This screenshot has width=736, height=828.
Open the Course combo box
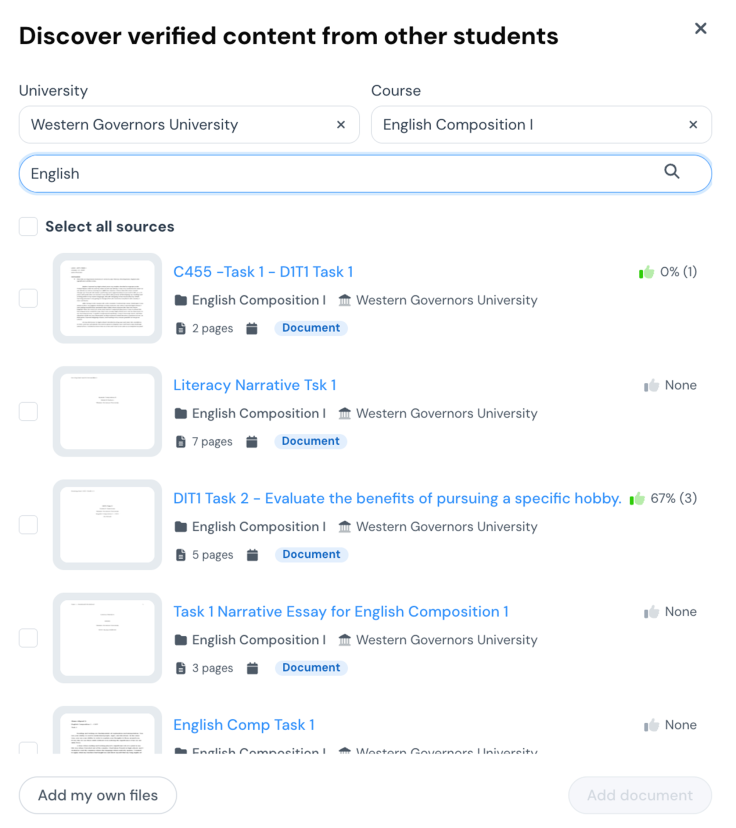[x=530, y=125]
